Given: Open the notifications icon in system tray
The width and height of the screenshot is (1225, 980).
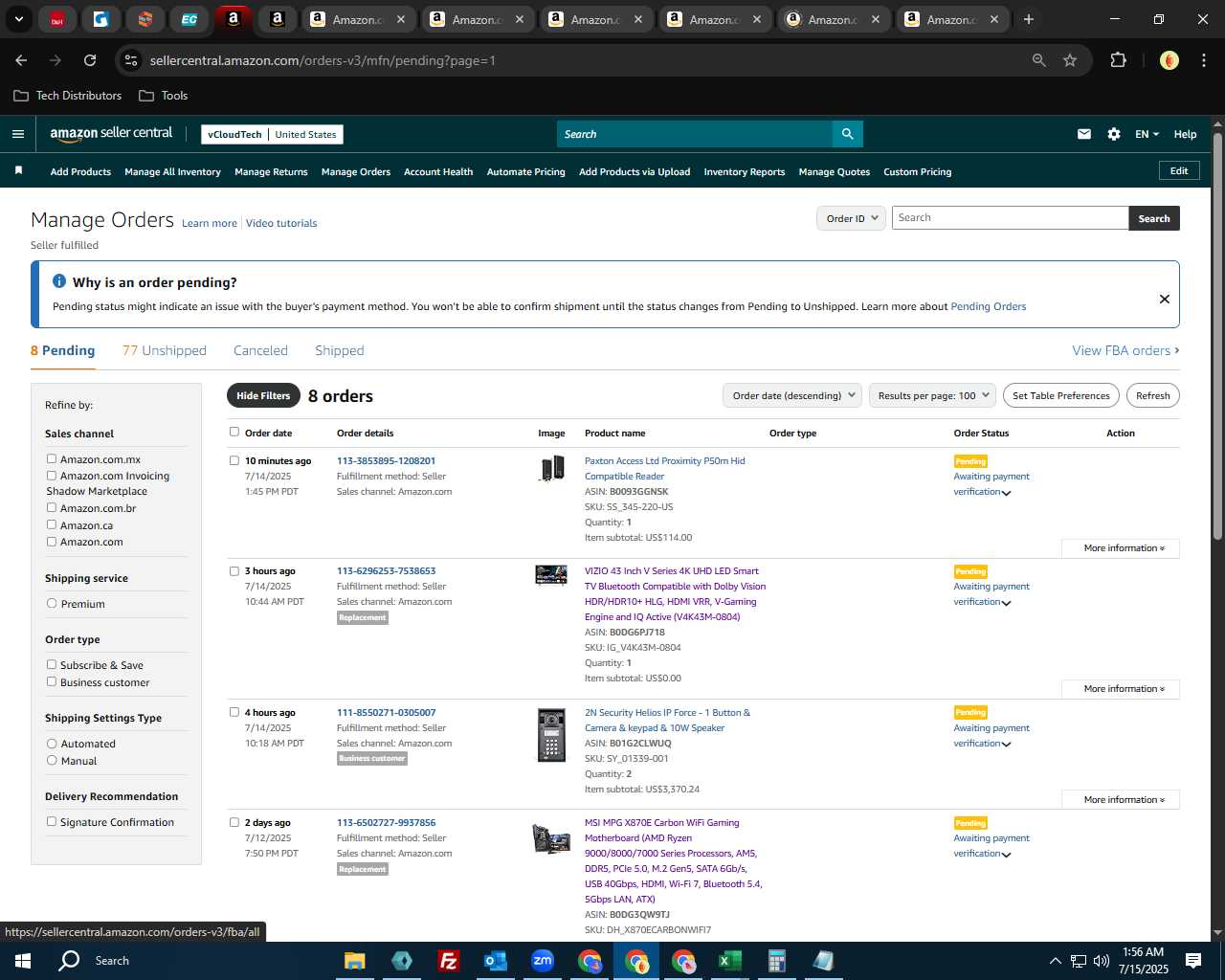Looking at the screenshot, I should point(1193,961).
